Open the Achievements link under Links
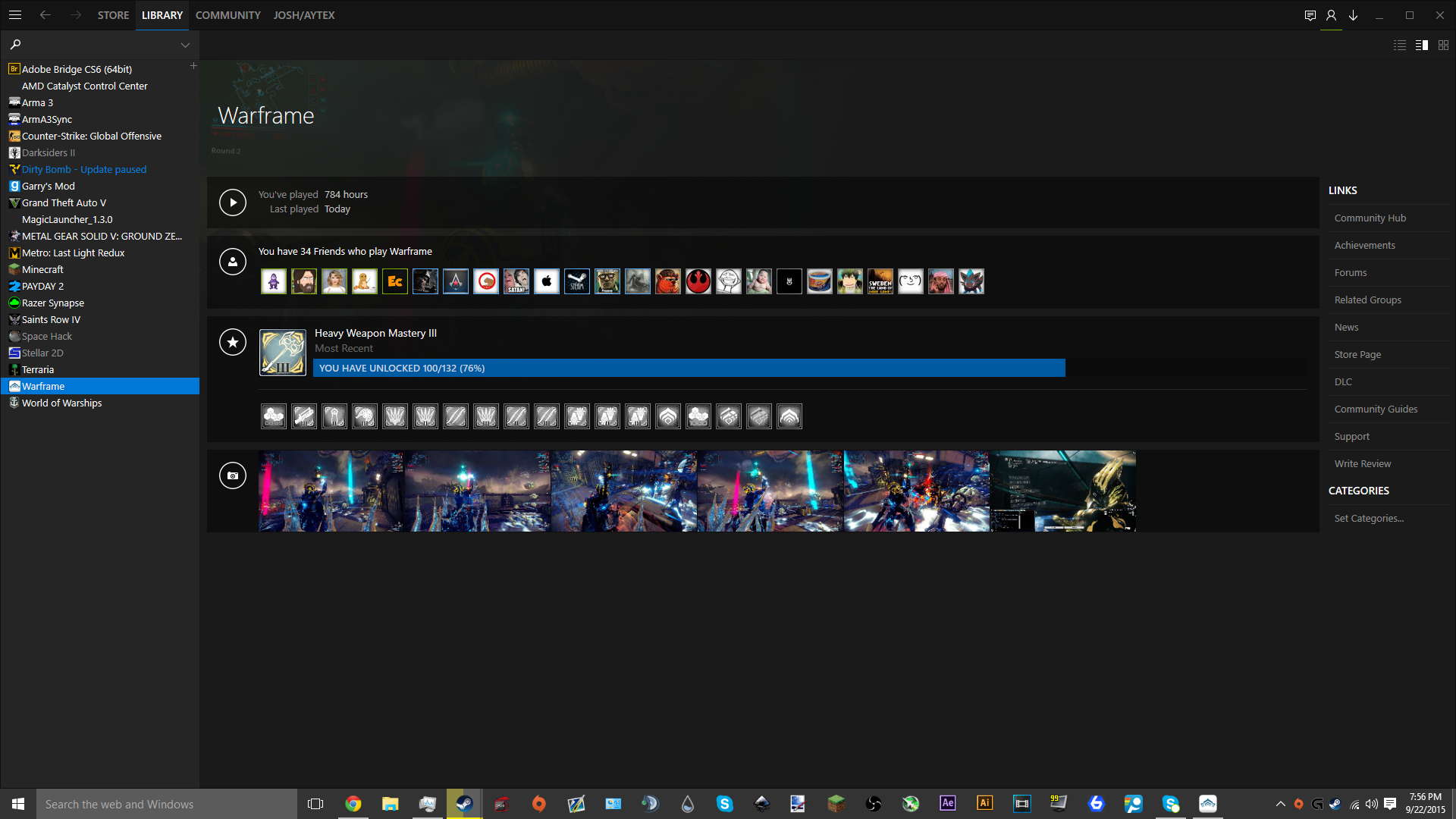Viewport: 1456px width, 819px height. point(1365,245)
